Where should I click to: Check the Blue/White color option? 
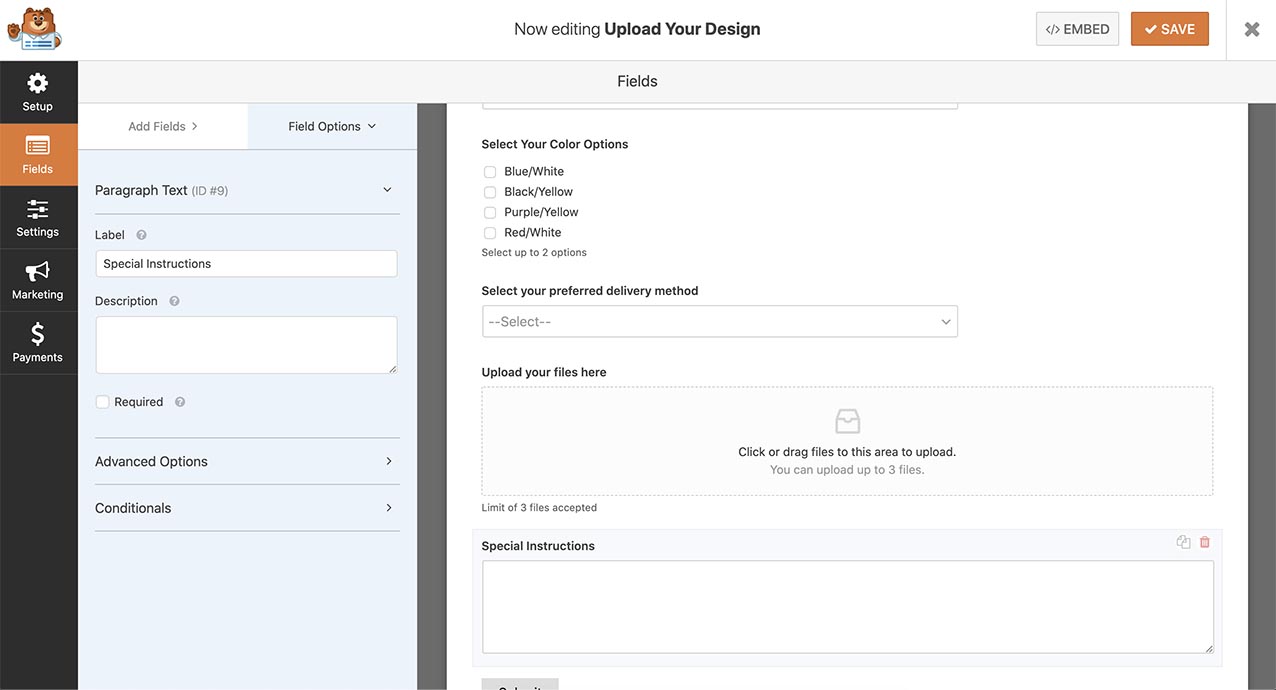point(489,171)
